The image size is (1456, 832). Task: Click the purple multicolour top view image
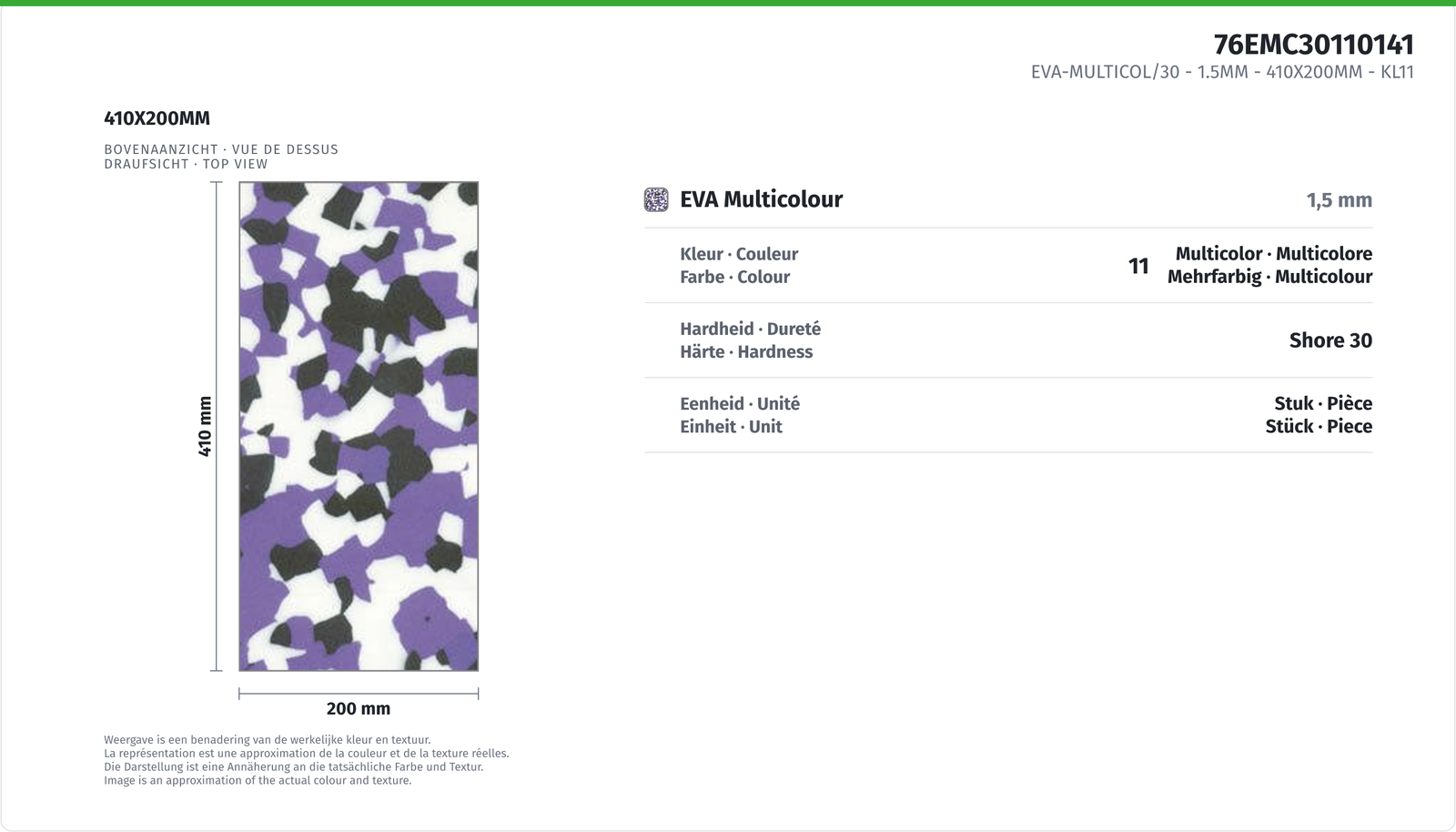click(x=359, y=426)
